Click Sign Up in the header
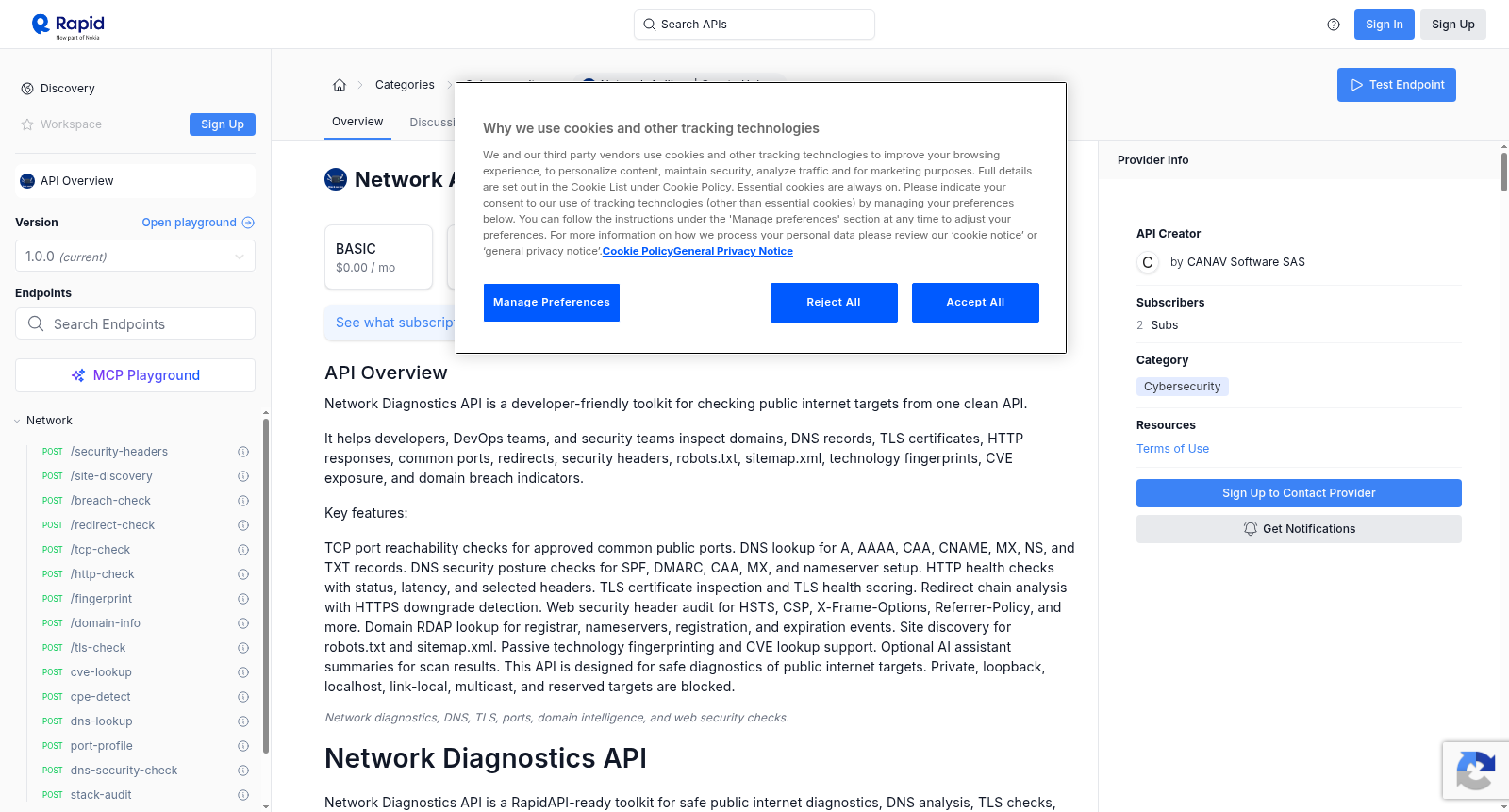This screenshot has height=812, width=1509. pos(1453,25)
